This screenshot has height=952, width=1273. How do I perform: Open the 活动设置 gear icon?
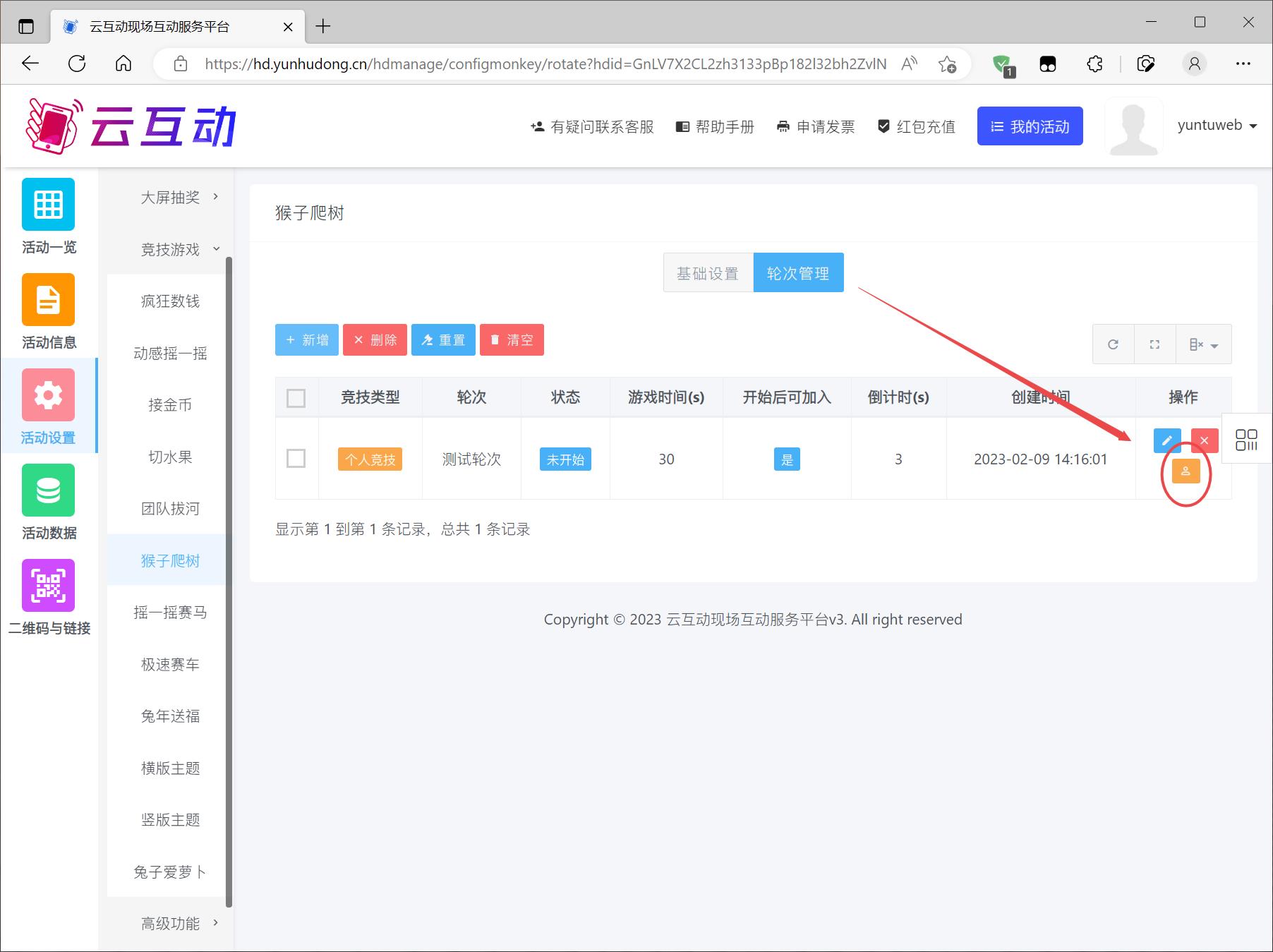point(48,394)
